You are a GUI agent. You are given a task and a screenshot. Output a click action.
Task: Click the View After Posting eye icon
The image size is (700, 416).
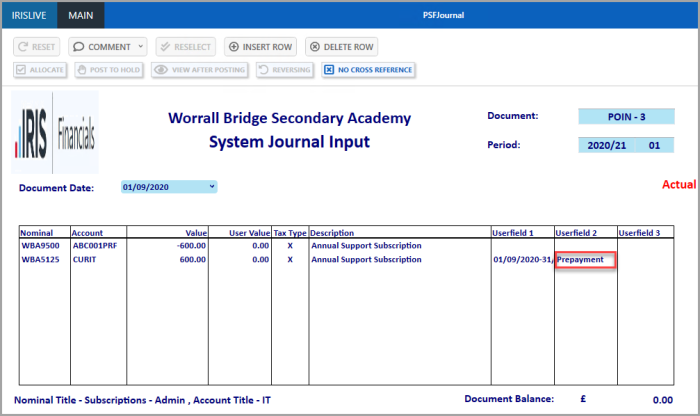160,70
